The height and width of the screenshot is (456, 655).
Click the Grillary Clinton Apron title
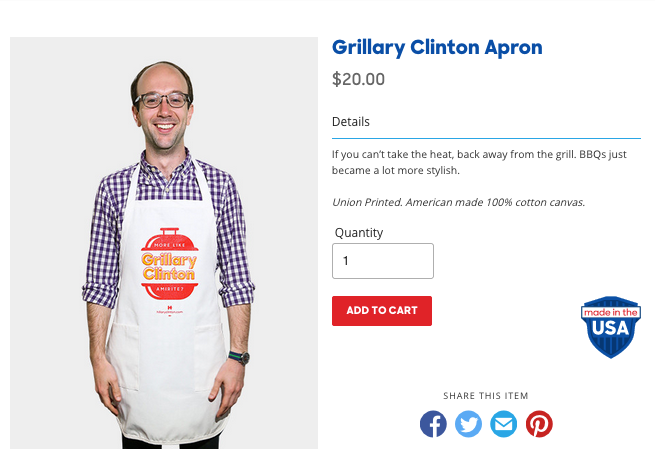[x=437, y=48]
